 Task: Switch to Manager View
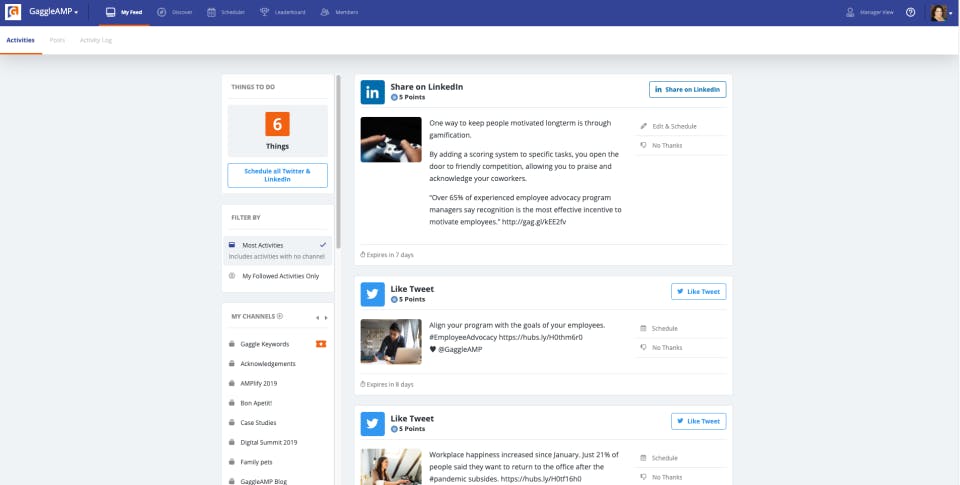pos(869,12)
